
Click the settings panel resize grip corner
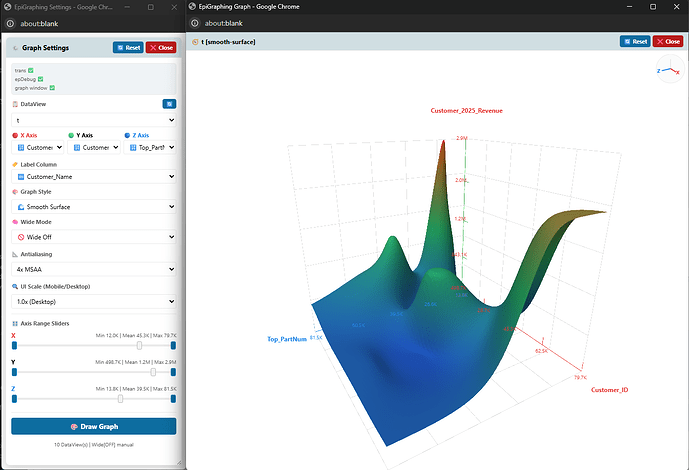point(179,462)
